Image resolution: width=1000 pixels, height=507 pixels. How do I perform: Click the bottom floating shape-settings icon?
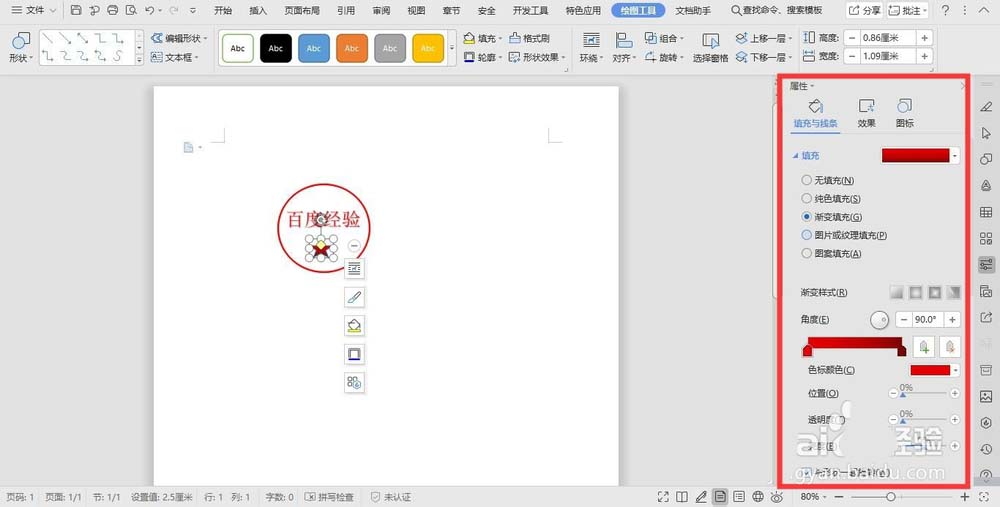(x=355, y=383)
